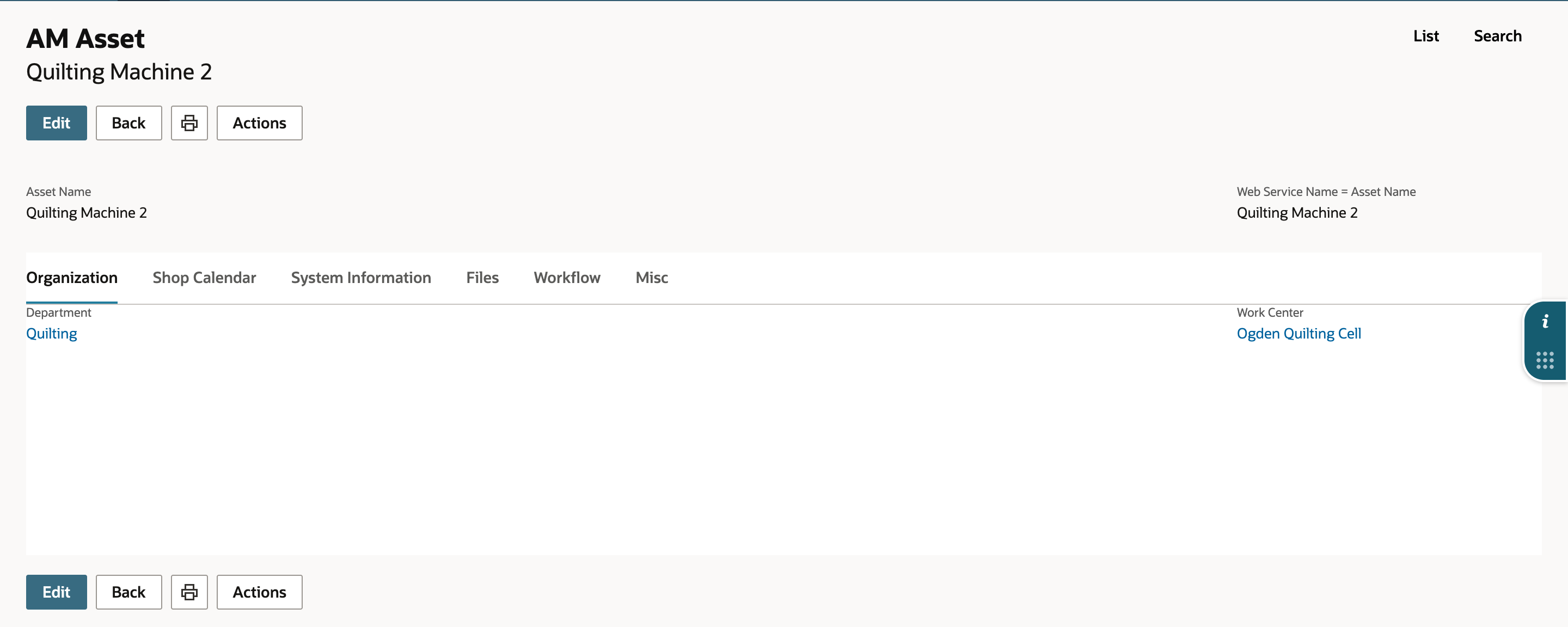
Task: Click the top Edit button
Action: click(x=57, y=123)
